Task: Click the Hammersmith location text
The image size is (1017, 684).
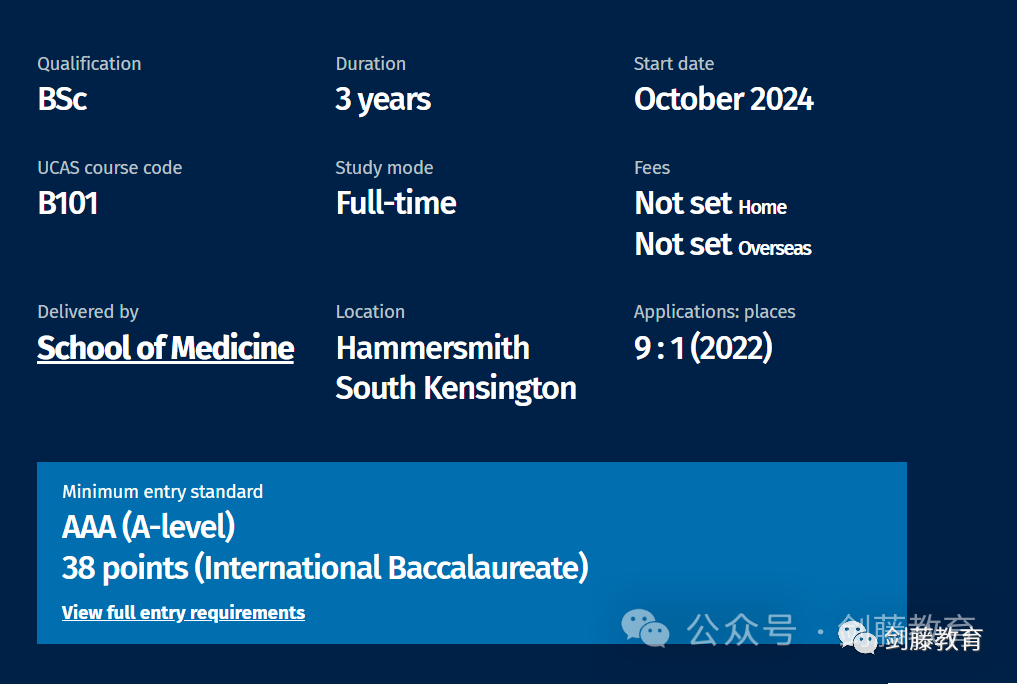Action: point(433,348)
